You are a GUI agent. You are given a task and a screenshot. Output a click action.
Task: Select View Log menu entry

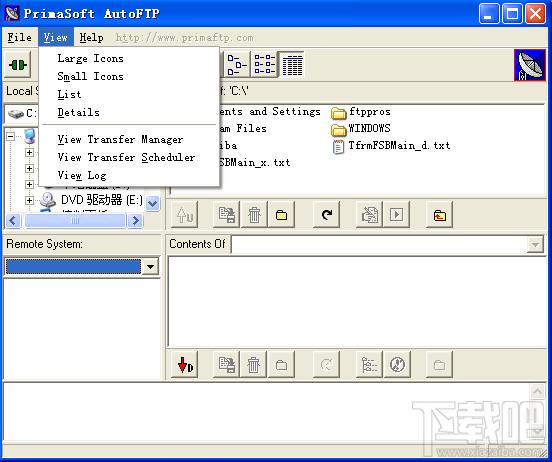click(129, 175)
